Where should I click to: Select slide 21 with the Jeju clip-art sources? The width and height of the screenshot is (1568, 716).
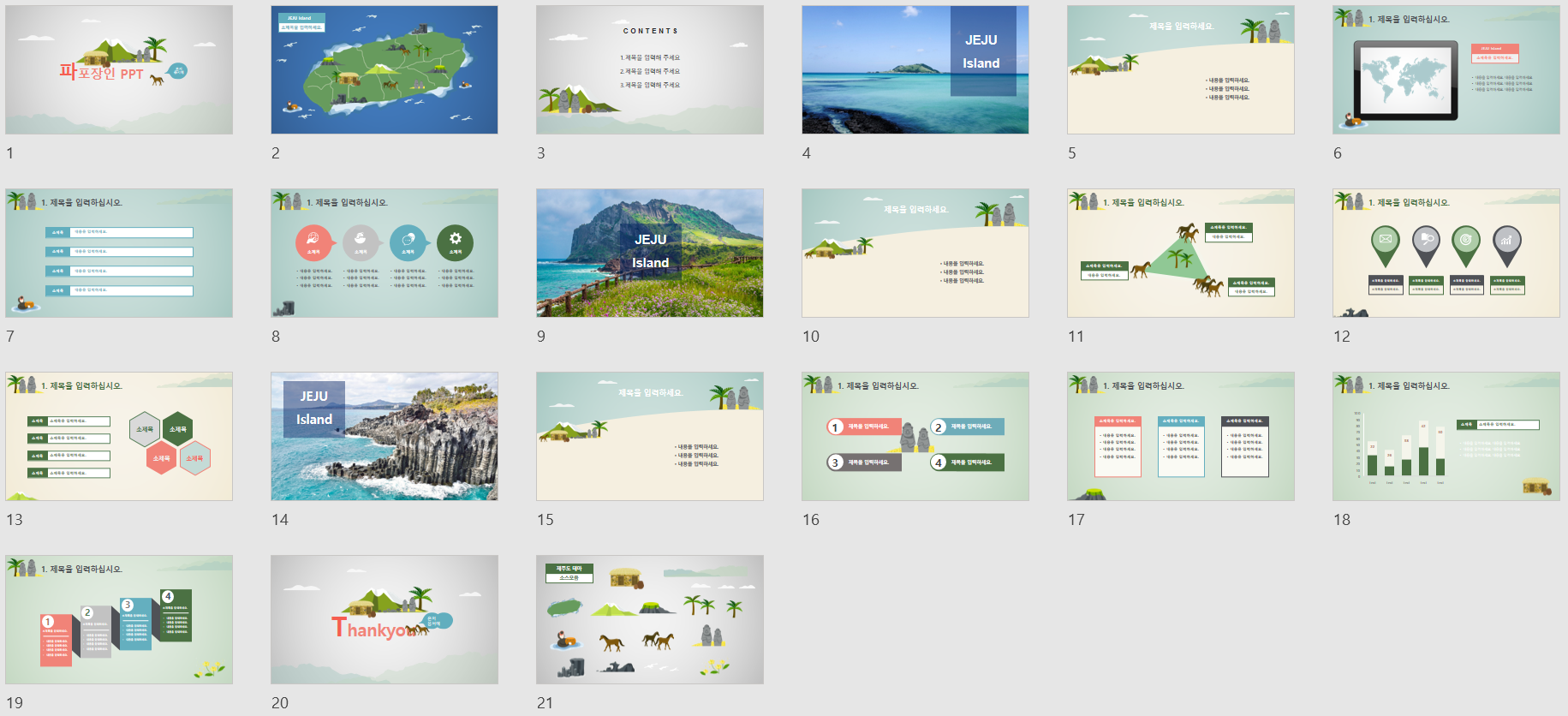[650, 619]
